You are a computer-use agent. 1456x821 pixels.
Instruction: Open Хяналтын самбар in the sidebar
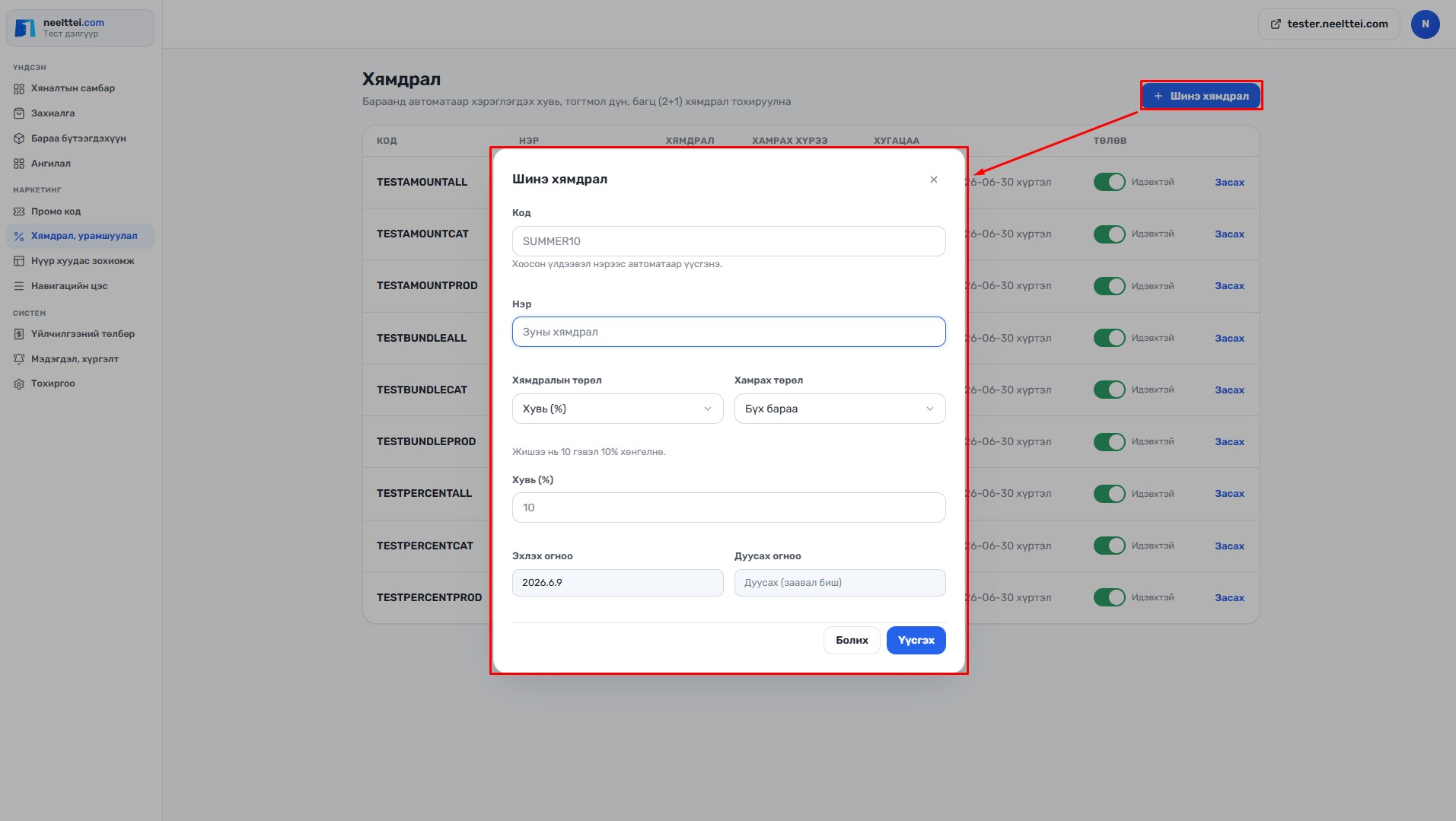pos(80,88)
